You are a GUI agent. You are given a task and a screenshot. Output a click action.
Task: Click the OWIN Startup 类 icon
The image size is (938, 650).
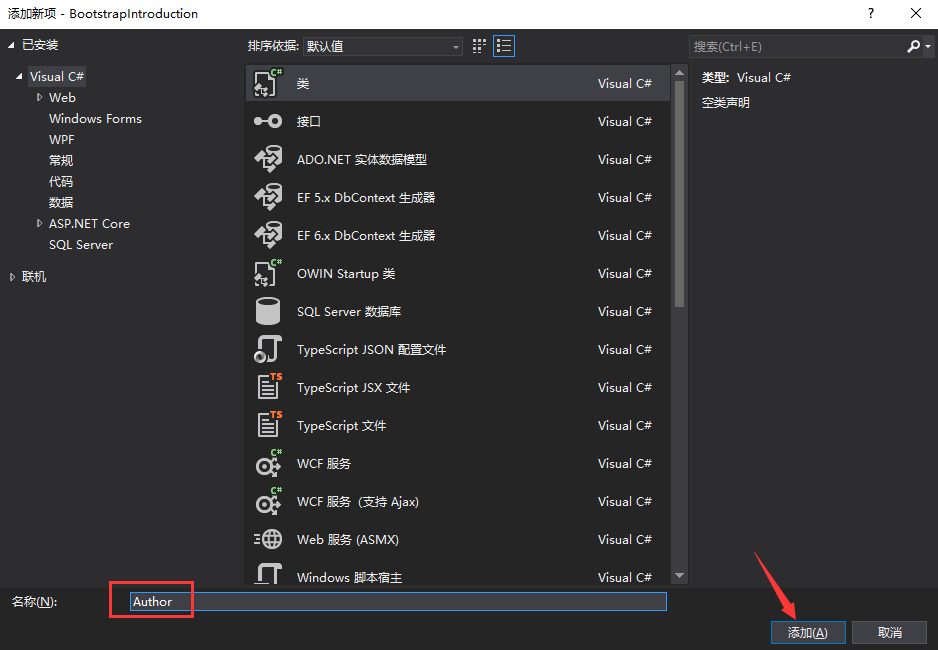pos(267,273)
